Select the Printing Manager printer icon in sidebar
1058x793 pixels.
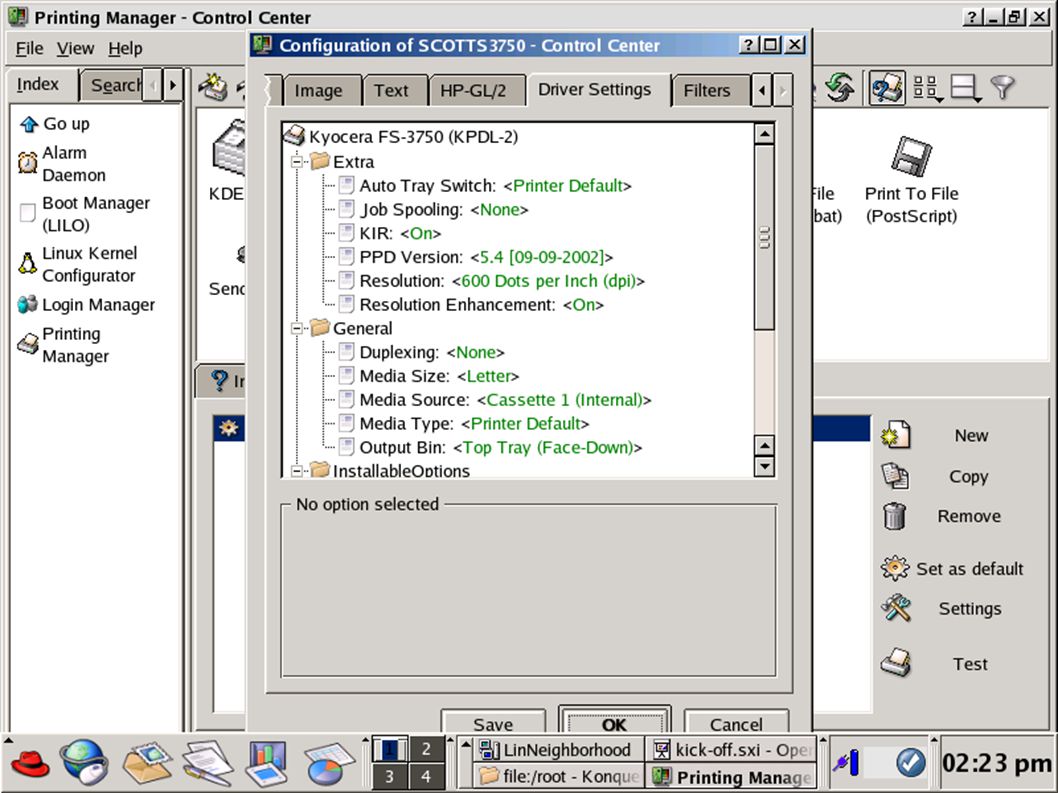28,344
